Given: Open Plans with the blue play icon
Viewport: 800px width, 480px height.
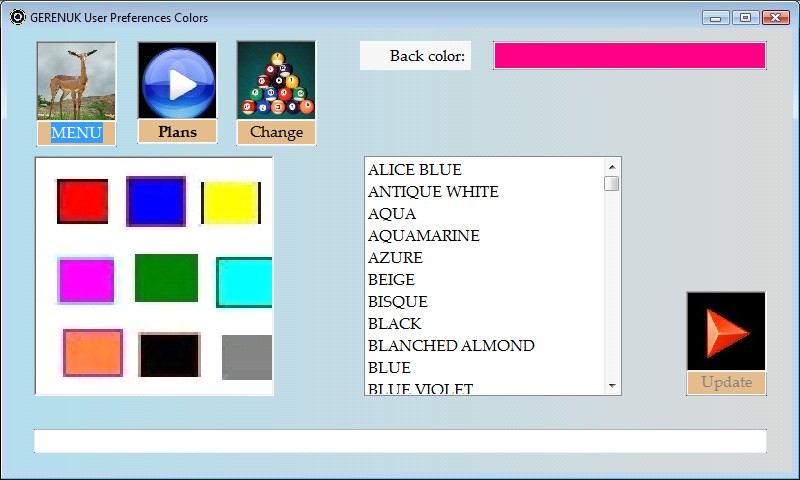Looking at the screenshot, I should click(176, 81).
